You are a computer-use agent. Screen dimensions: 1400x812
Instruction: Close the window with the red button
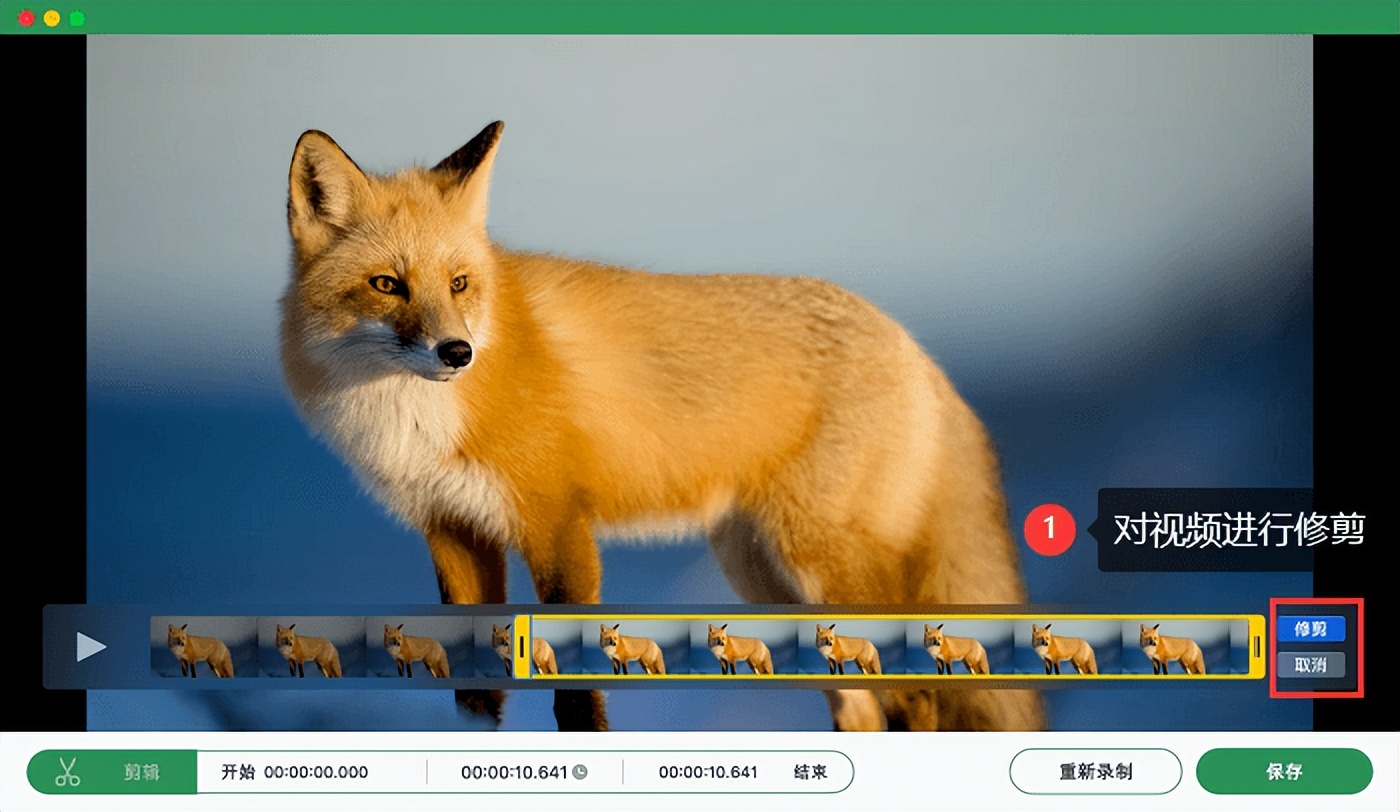[x=26, y=18]
